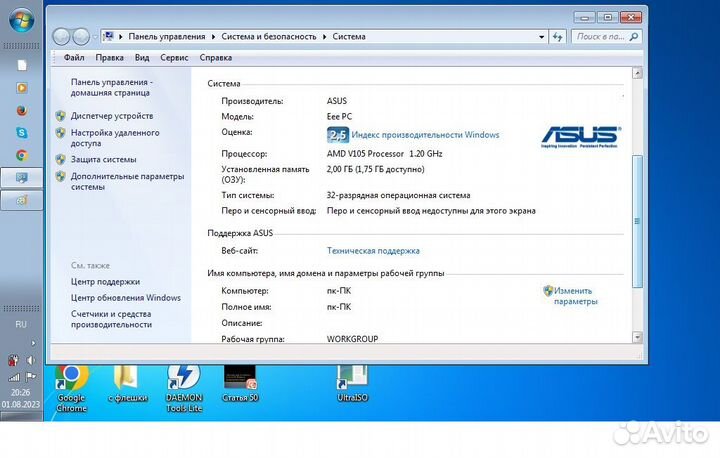Viewport: 720px width, 458px height.
Task: Open Chrome from the taskbar
Action: [22, 155]
